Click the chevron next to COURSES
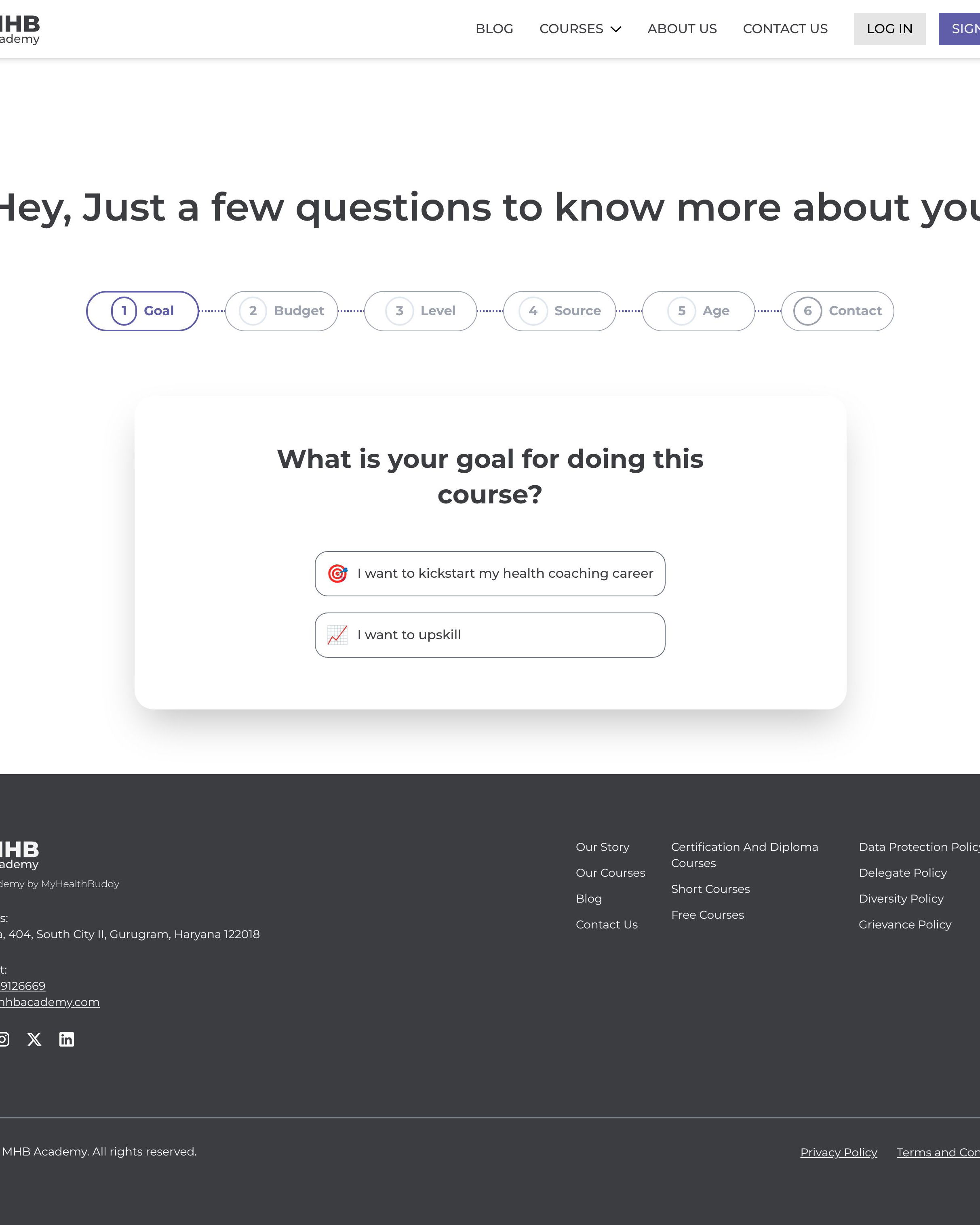The image size is (980, 1225). coord(615,28)
